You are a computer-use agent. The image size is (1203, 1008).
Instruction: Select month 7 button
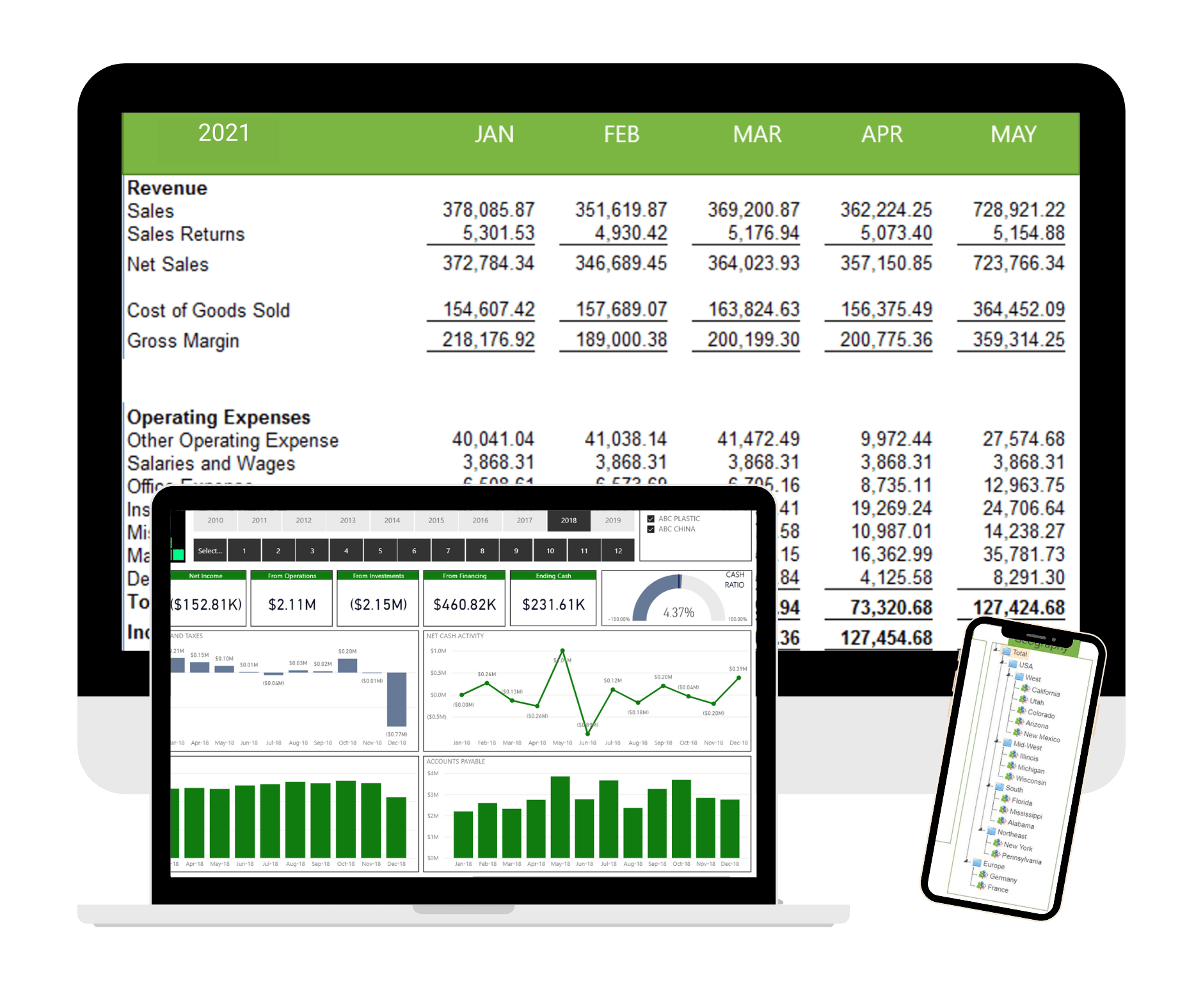[448, 551]
